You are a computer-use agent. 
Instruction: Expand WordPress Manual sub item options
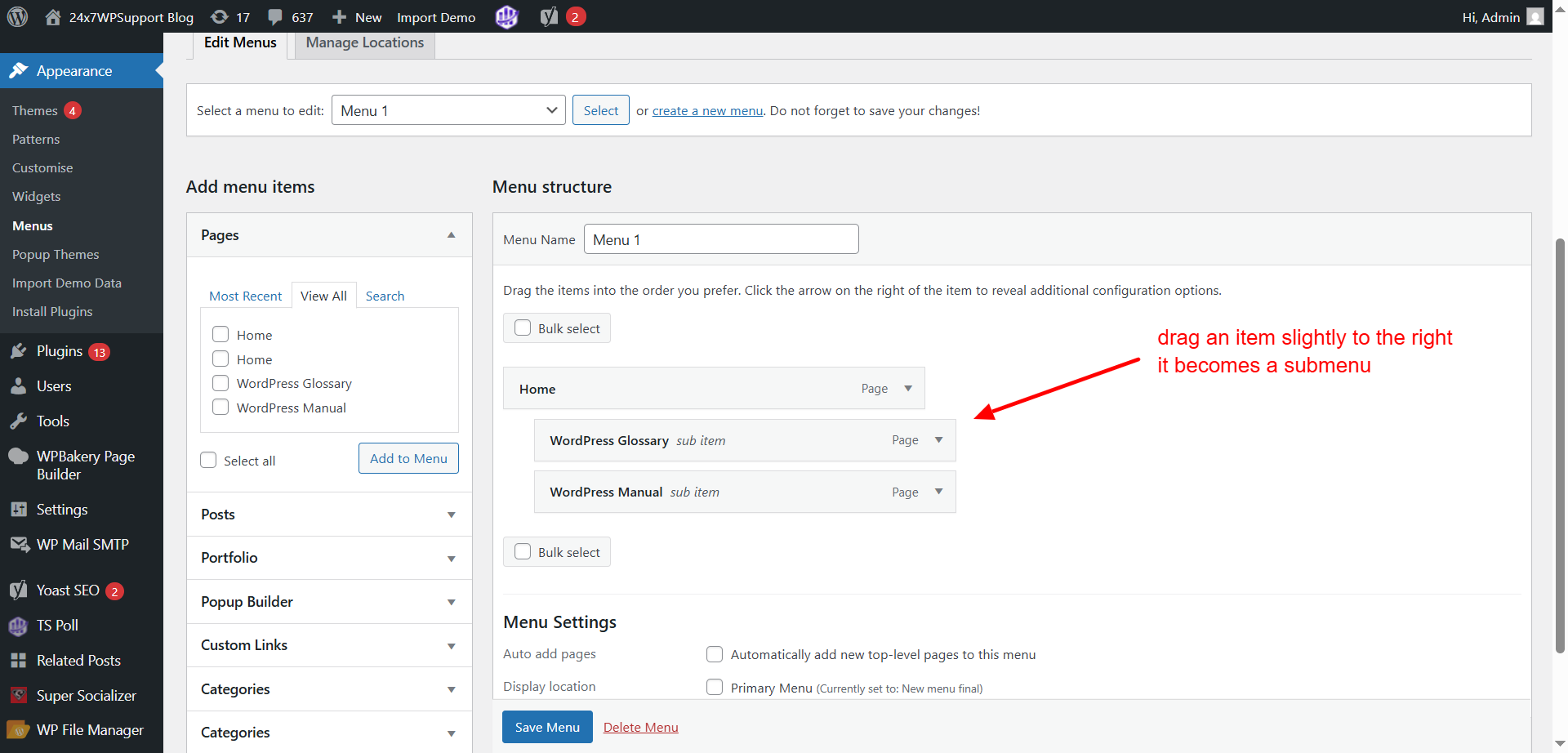pos(939,492)
